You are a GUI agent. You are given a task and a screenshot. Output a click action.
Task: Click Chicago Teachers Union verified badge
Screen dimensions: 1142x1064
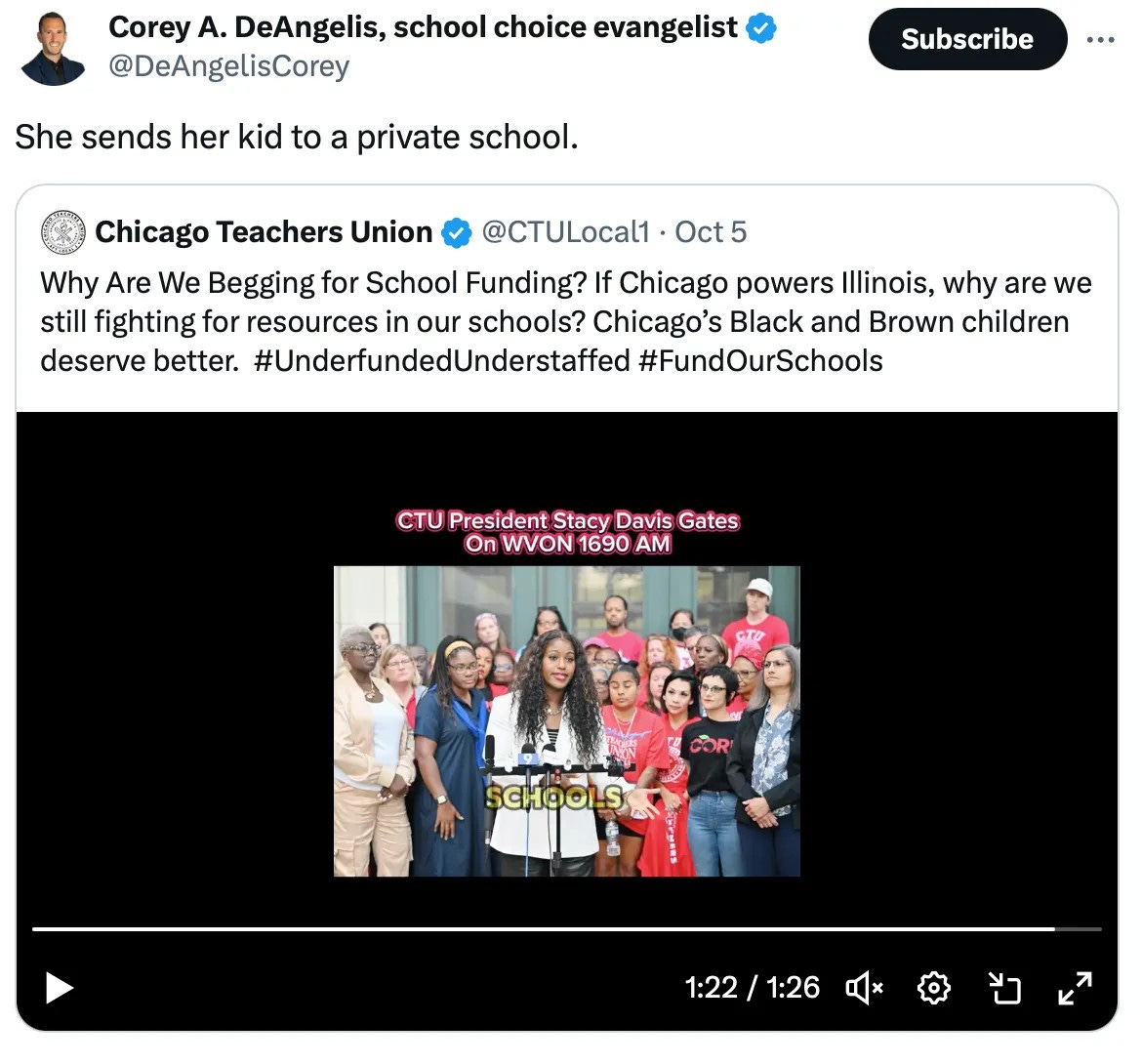click(457, 233)
